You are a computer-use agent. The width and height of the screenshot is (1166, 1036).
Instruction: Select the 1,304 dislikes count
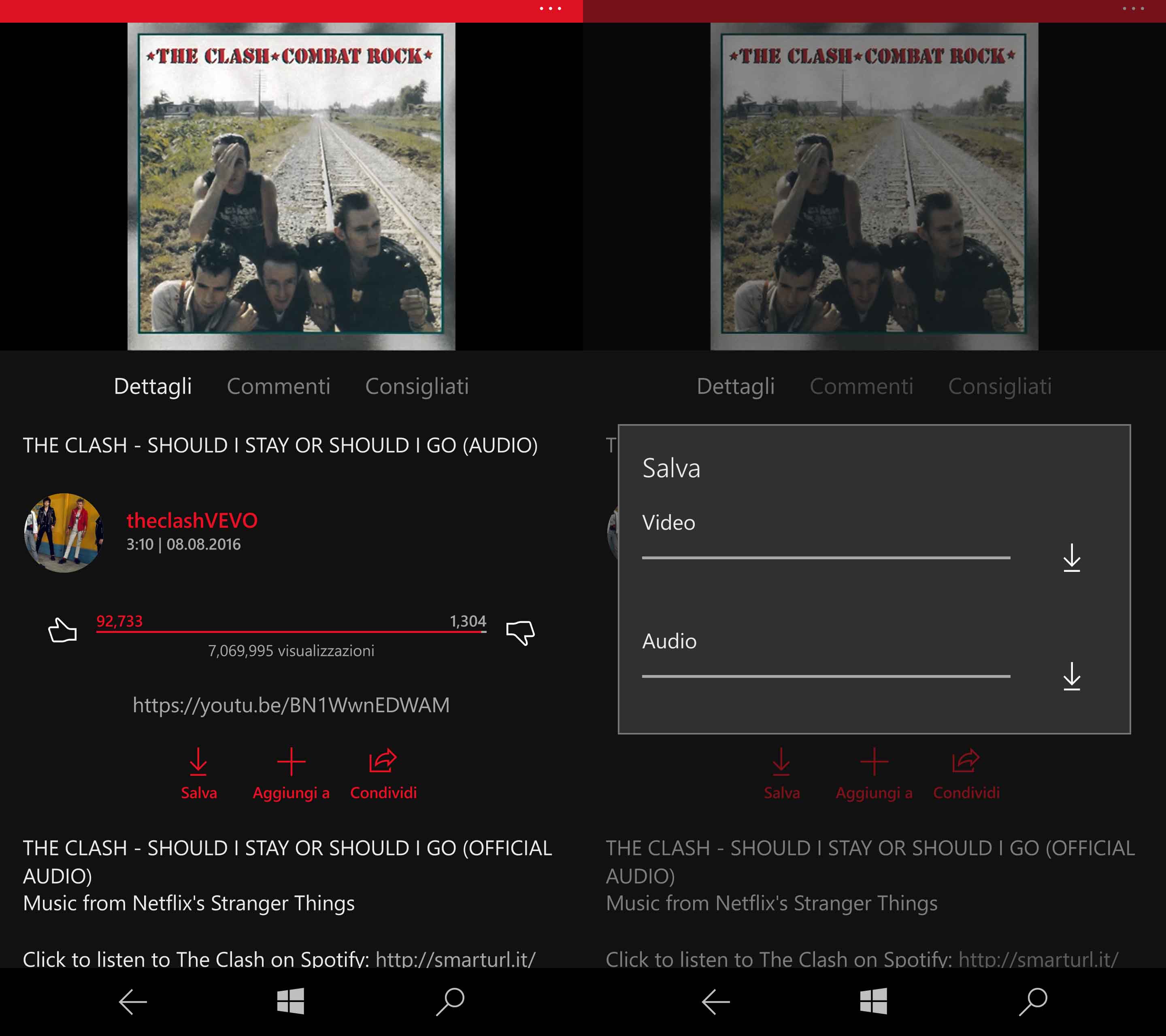(x=468, y=621)
